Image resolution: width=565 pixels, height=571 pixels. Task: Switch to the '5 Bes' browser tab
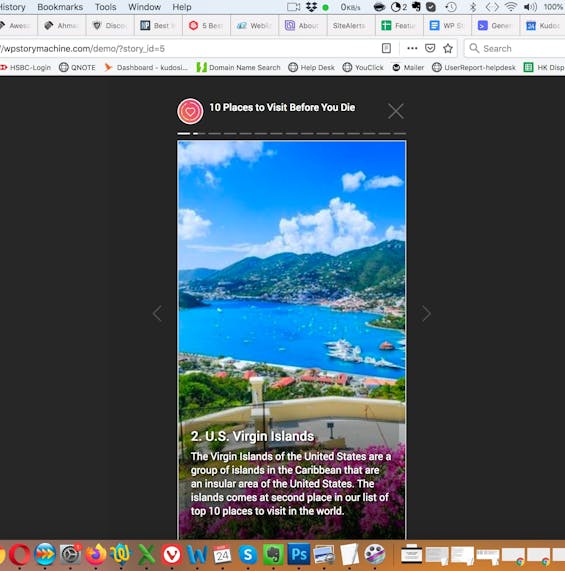(206, 25)
